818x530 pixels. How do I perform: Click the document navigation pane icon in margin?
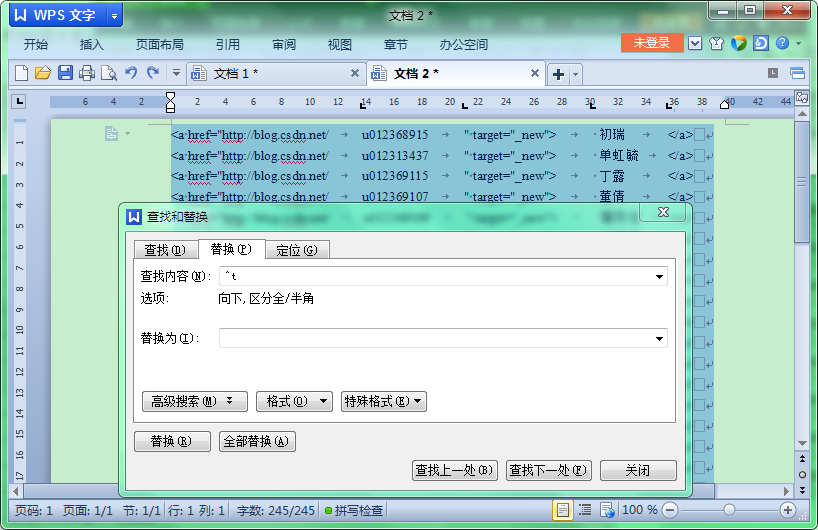point(111,134)
